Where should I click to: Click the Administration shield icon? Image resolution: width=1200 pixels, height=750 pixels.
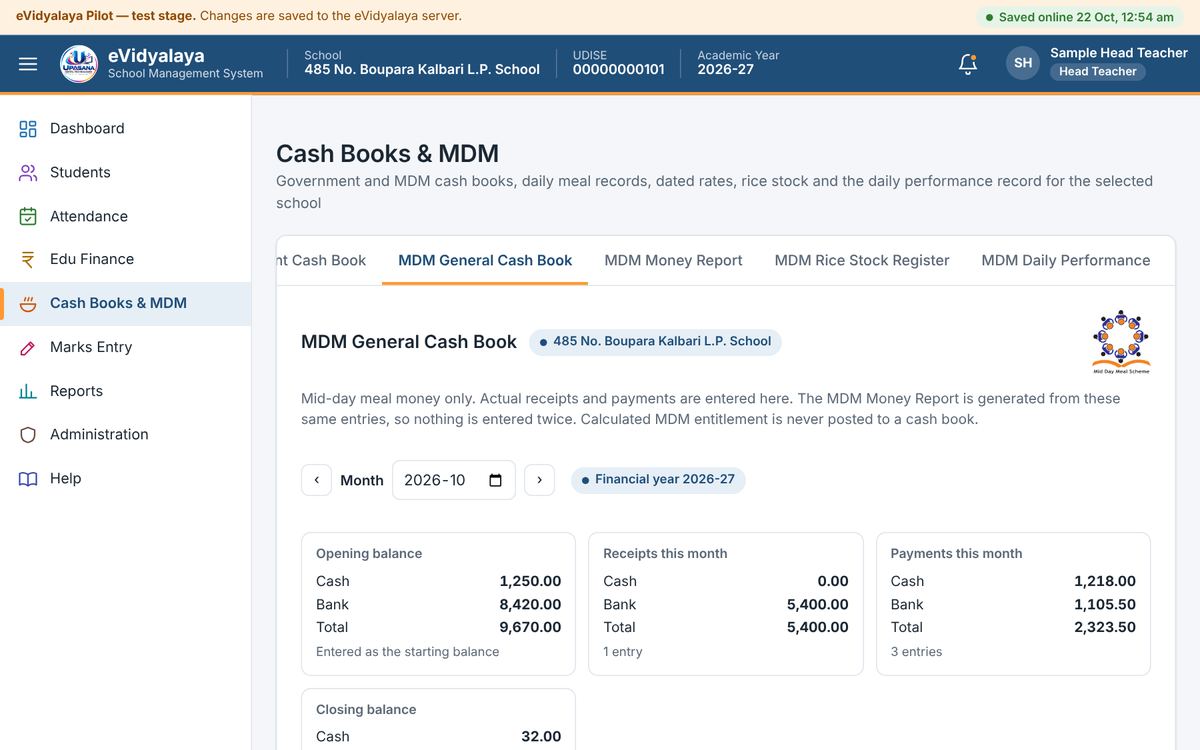tap(28, 434)
